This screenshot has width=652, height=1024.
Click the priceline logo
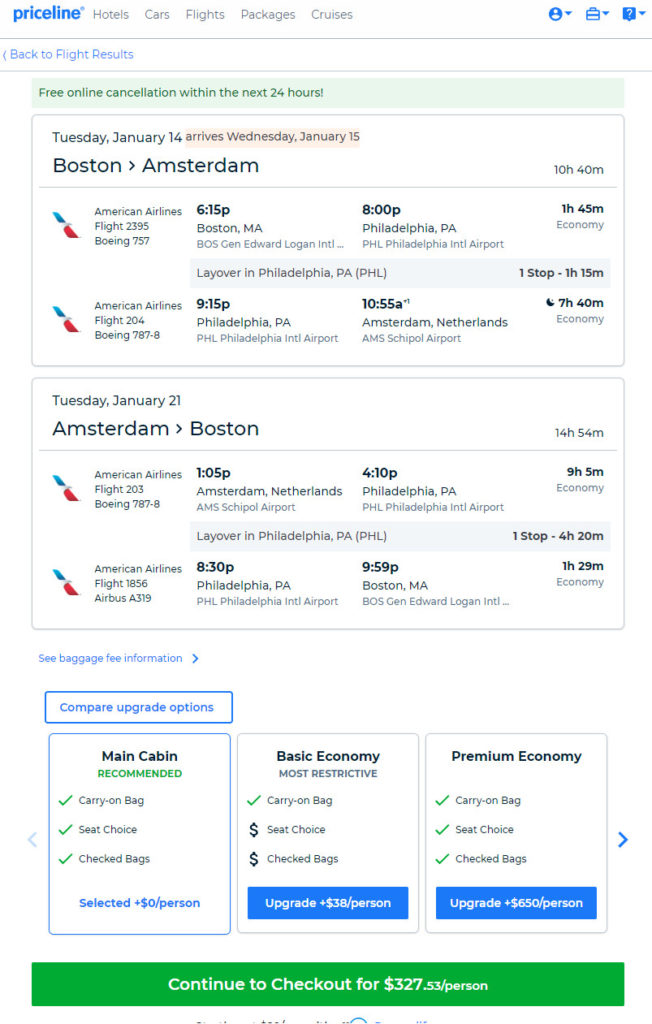point(48,14)
